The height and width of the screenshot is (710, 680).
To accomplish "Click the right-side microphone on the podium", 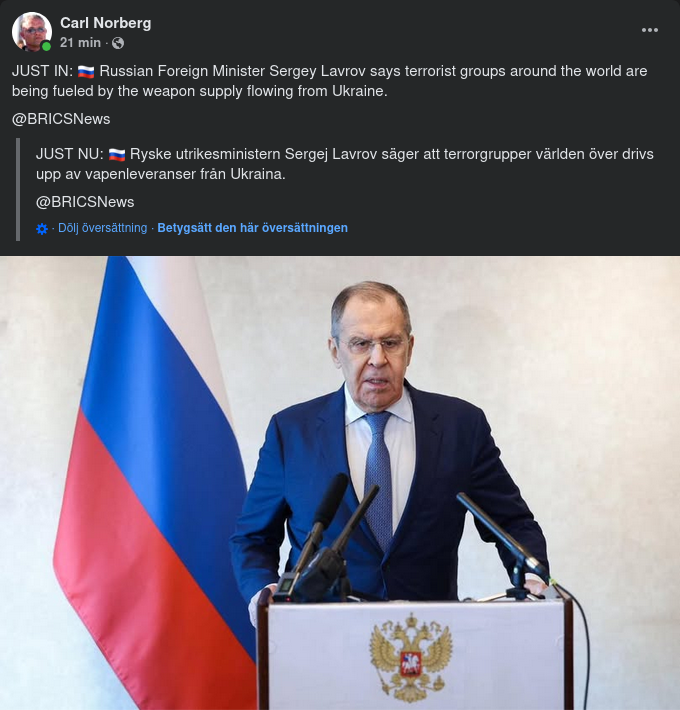I will click(500, 530).
